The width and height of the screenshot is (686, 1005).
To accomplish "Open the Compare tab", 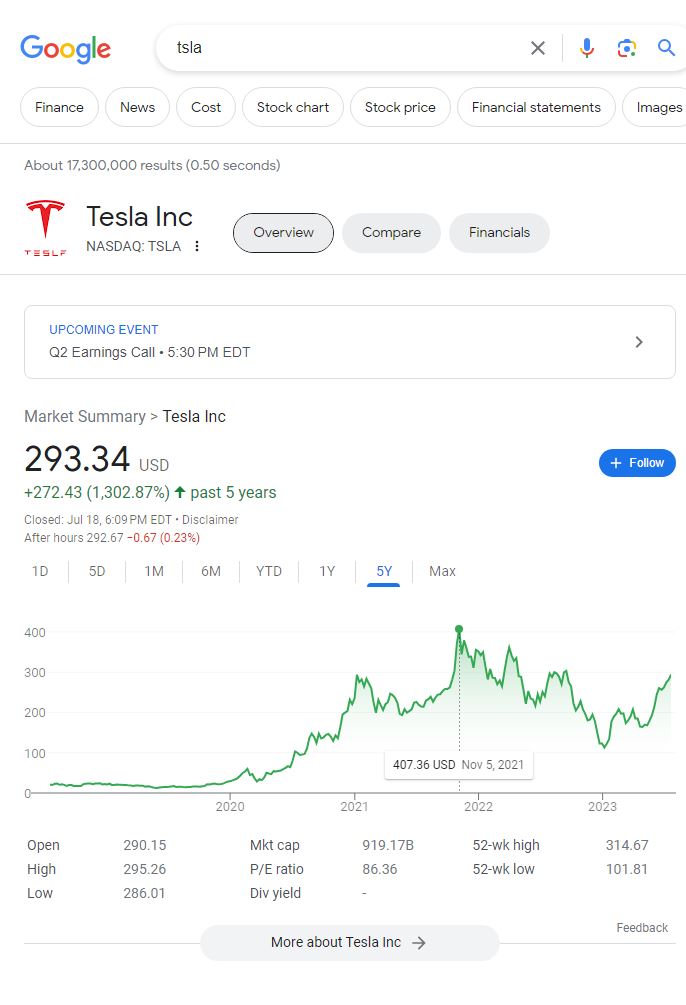I will coord(391,232).
